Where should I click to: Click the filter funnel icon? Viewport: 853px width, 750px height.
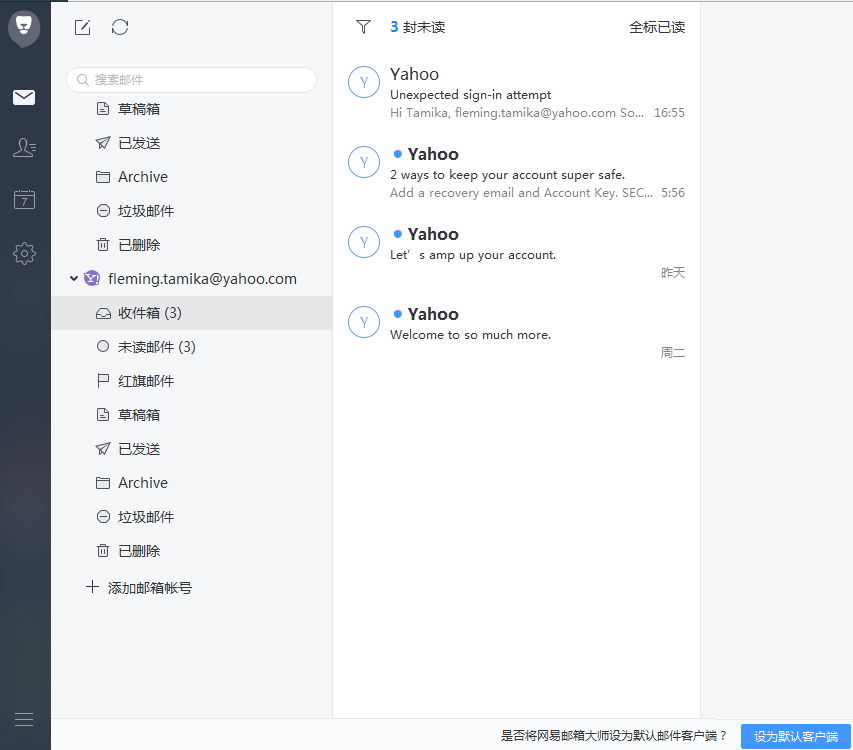363,27
